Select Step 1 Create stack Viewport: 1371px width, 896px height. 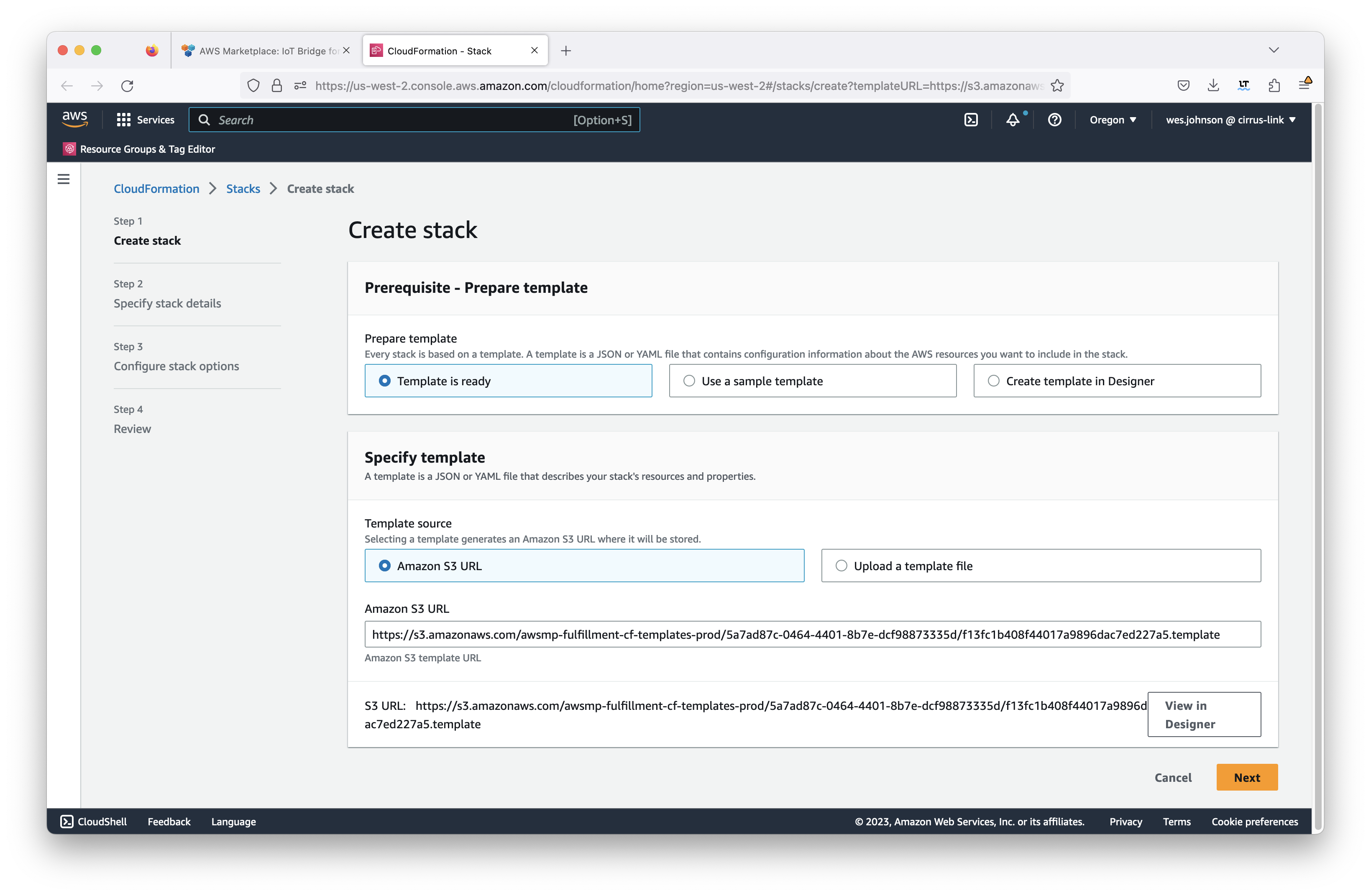click(x=147, y=241)
